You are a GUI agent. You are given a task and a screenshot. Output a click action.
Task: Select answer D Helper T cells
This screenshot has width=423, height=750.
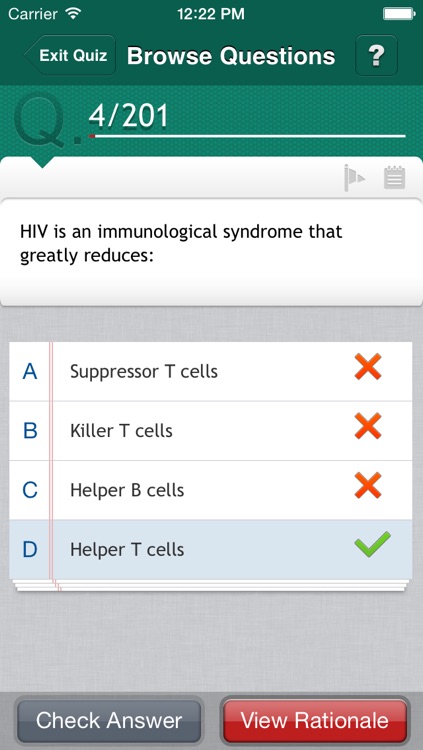(211, 550)
